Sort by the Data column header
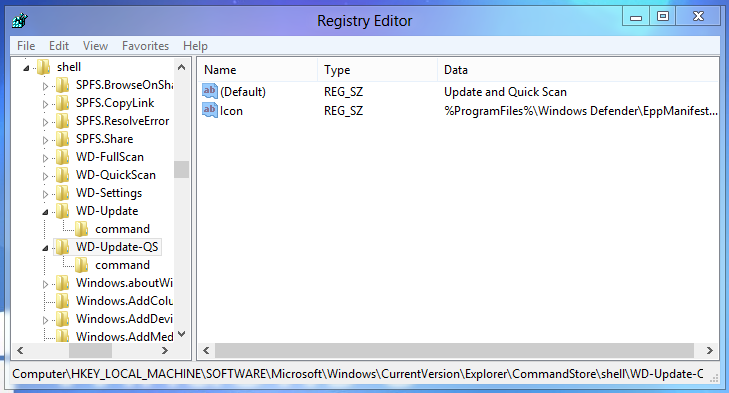Screen dimensions: 729x393 click(578, 70)
